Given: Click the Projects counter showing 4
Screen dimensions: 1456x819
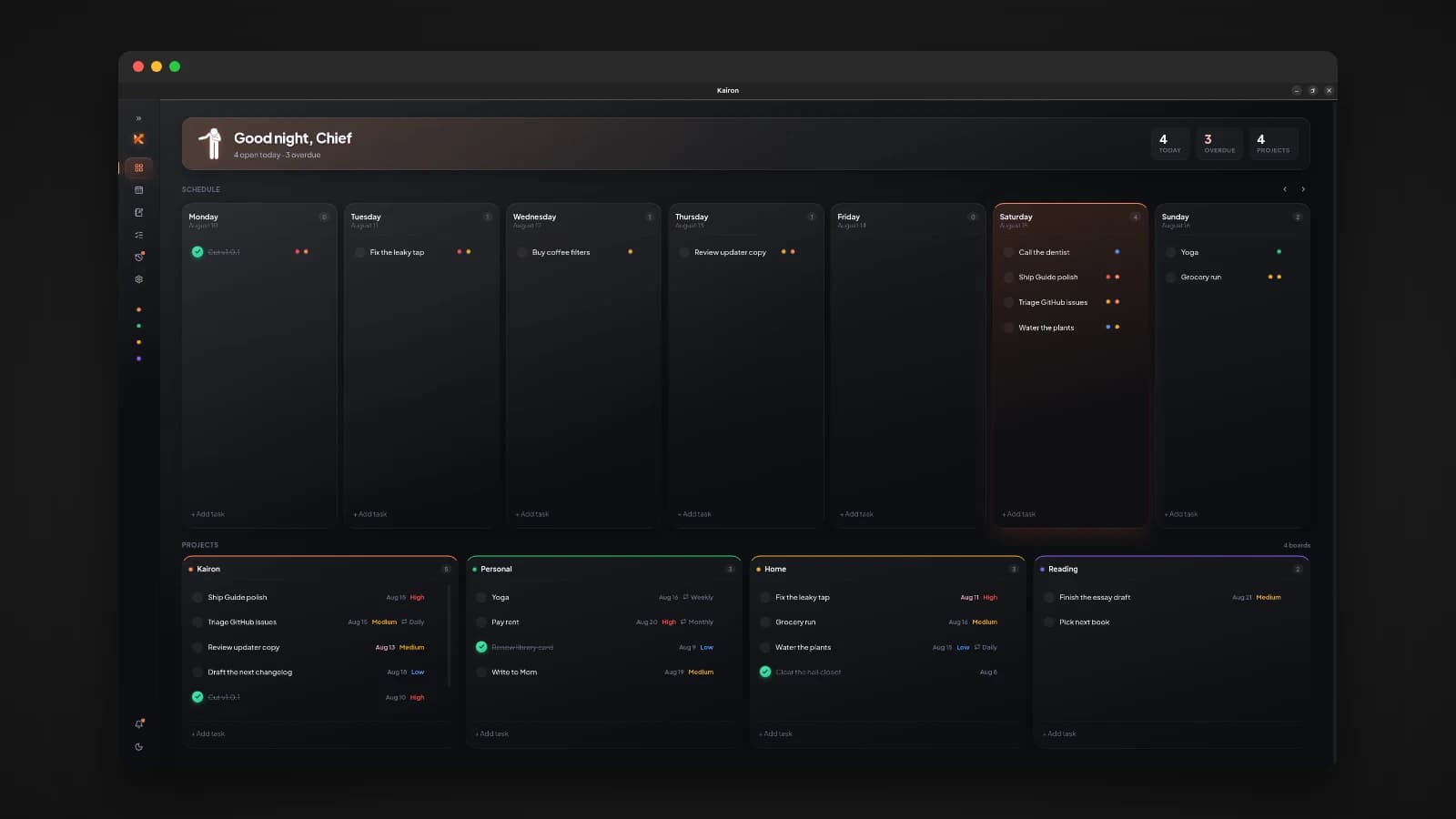Looking at the screenshot, I should point(1273,144).
